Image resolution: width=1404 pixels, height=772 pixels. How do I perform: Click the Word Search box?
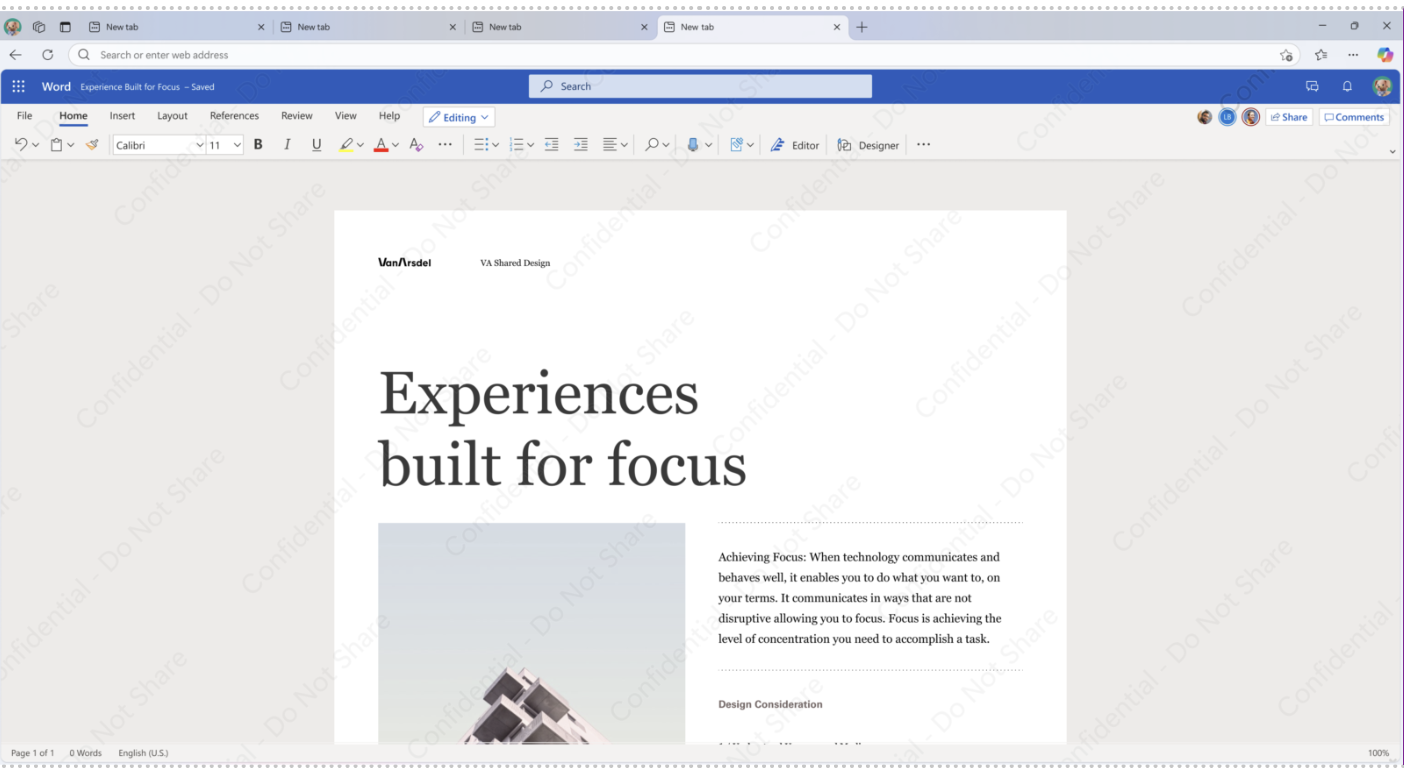(700, 87)
